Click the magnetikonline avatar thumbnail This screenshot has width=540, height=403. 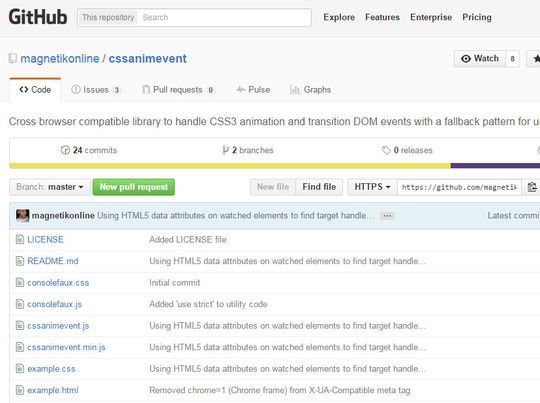(23, 216)
